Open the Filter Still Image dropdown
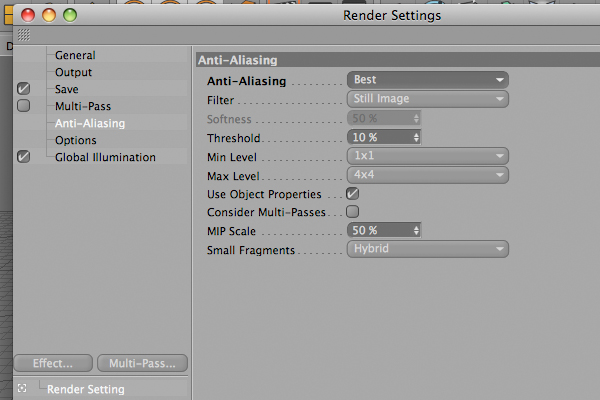 click(428, 99)
